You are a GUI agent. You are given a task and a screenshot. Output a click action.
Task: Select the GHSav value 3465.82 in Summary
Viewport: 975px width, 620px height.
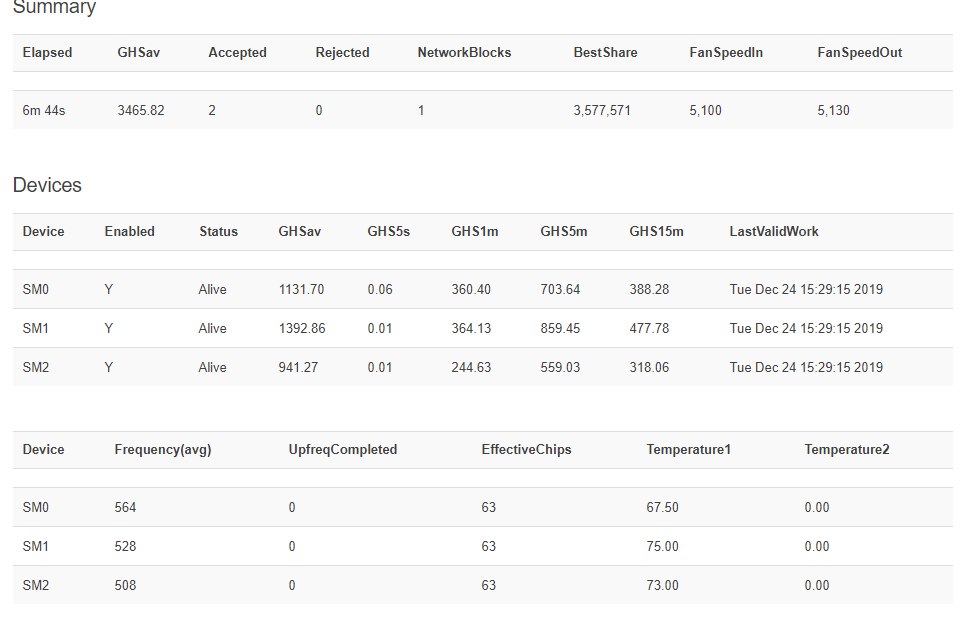(141, 111)
